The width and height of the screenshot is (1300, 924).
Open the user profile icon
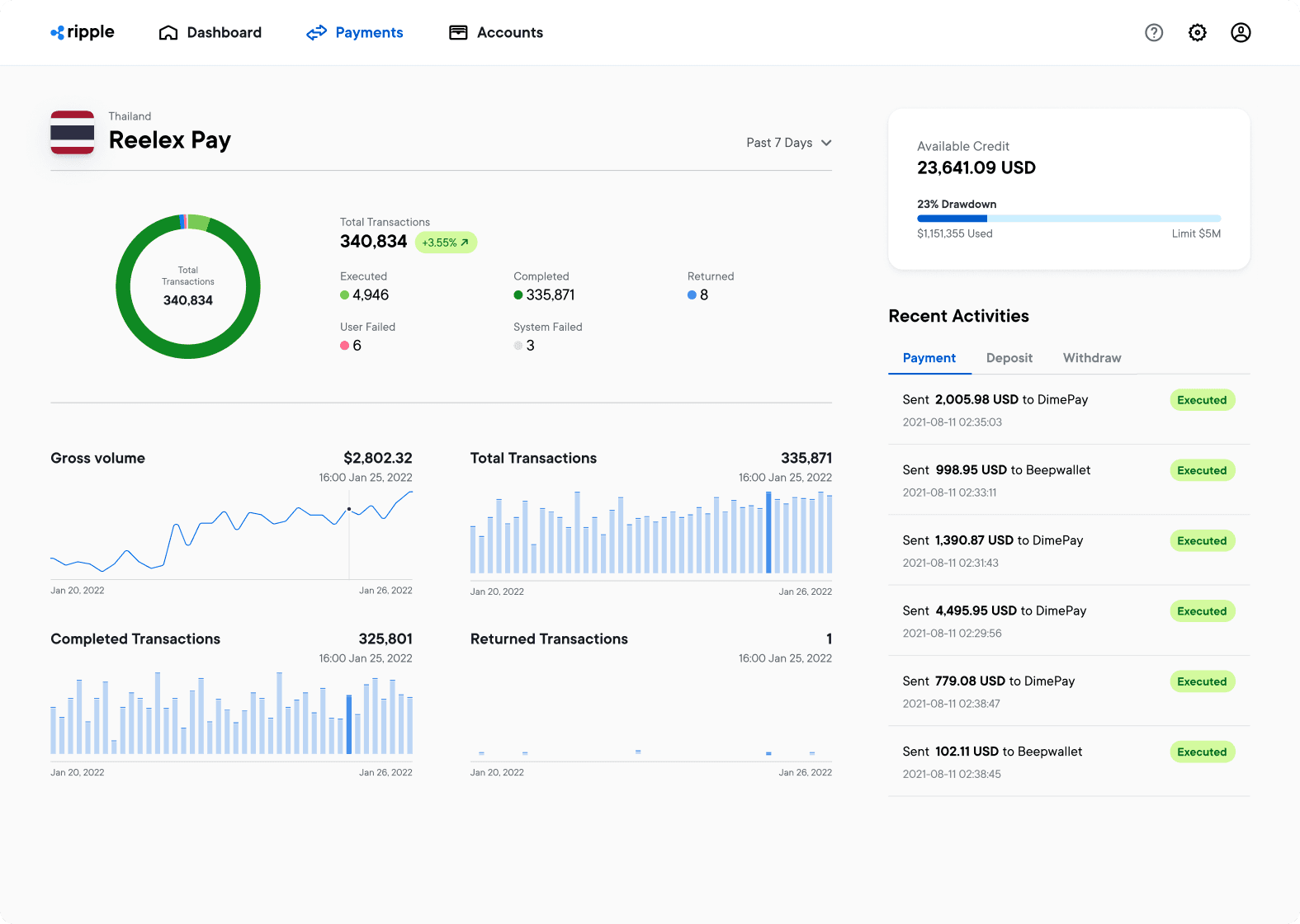click(x=1241, y=33)
